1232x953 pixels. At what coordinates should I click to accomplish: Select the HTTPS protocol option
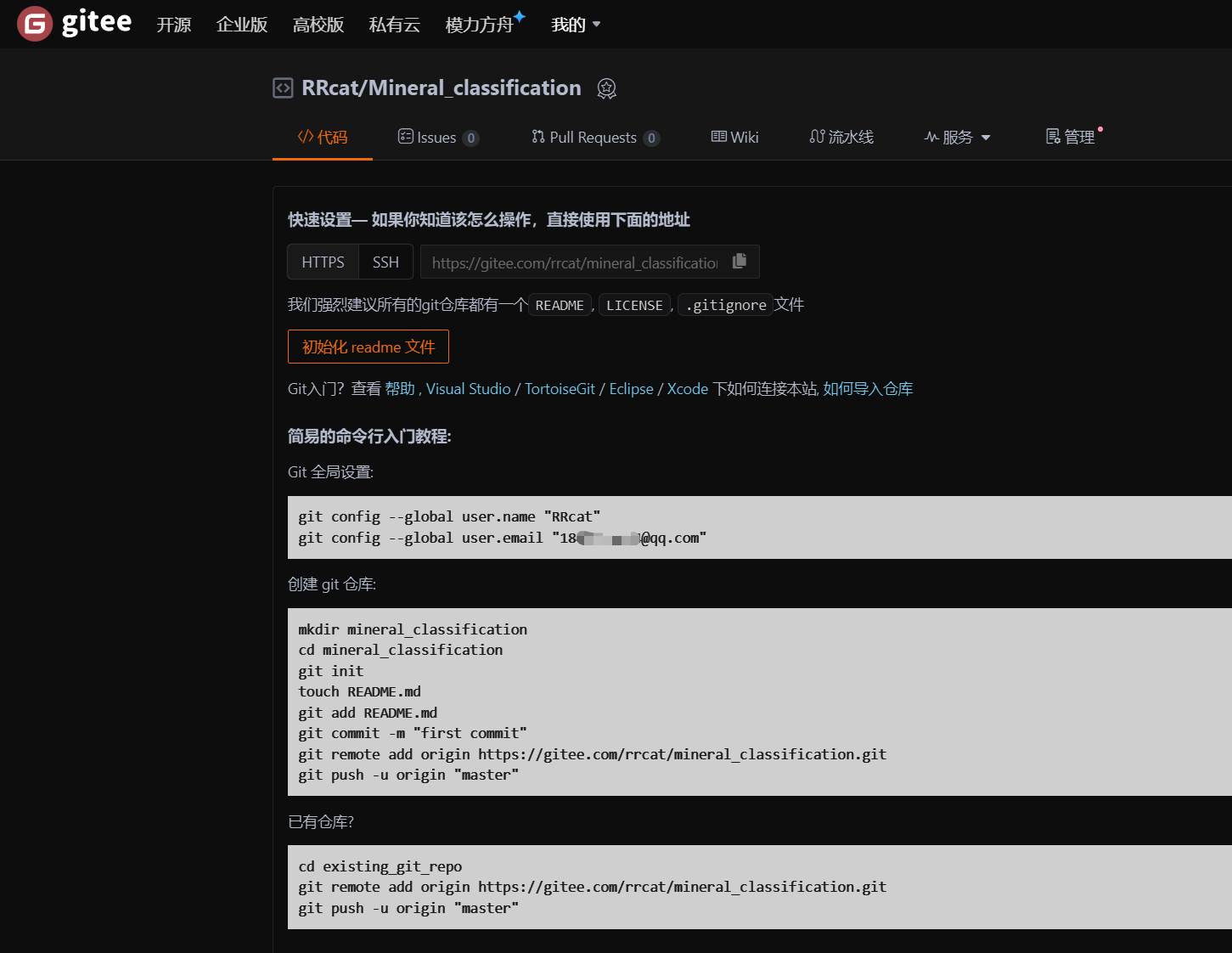pyautogui.click(x=323, y=262)
